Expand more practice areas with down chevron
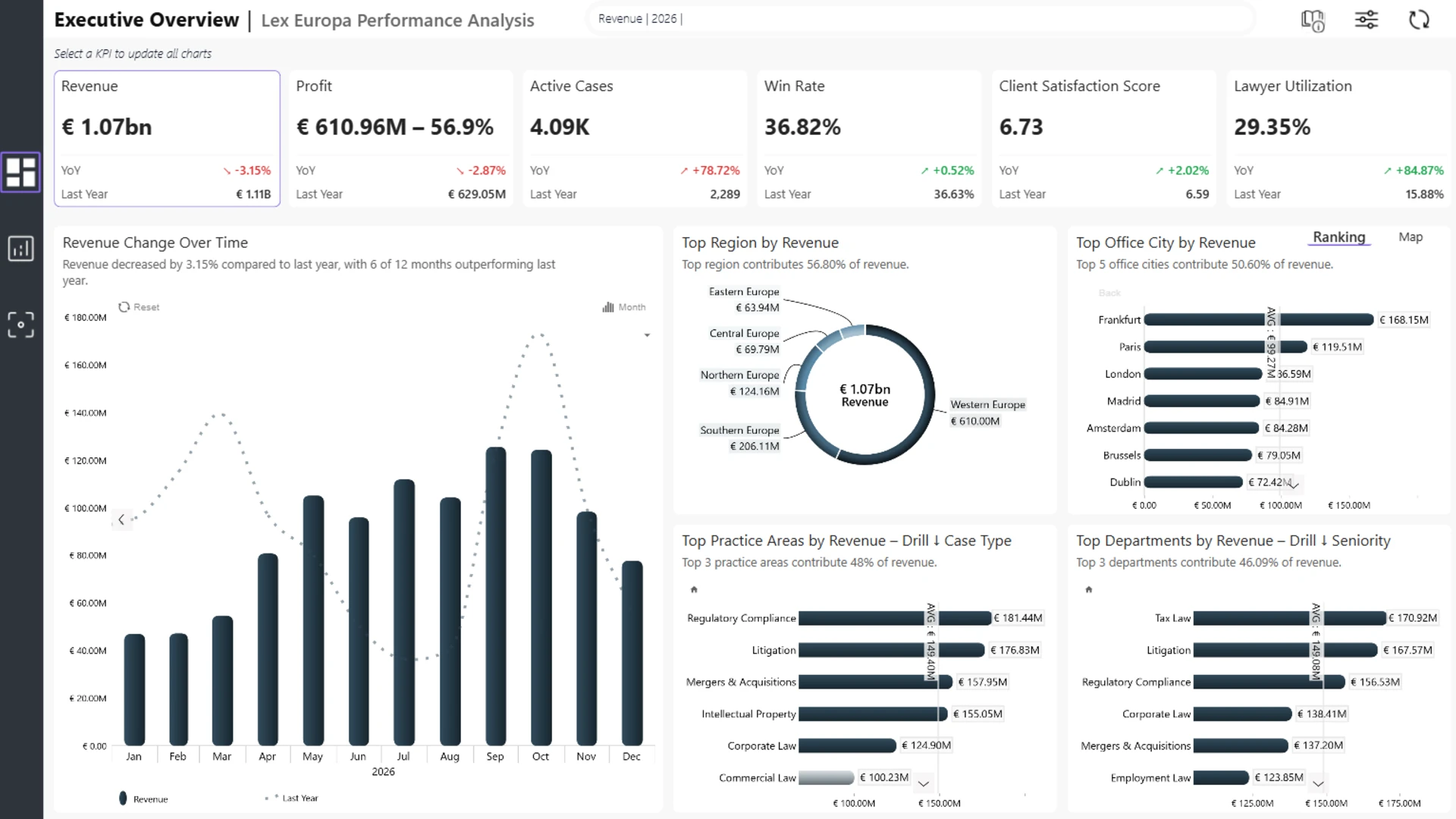This screenshot has height=819, width=1456. pyautogui.click(x=924, y=783)
